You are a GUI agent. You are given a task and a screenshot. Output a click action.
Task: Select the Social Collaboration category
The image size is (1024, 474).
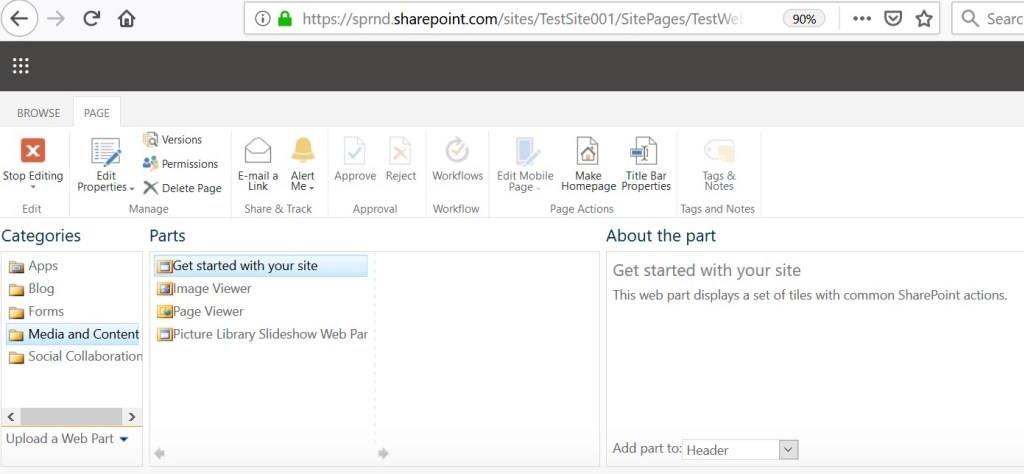tap(75, 356)
